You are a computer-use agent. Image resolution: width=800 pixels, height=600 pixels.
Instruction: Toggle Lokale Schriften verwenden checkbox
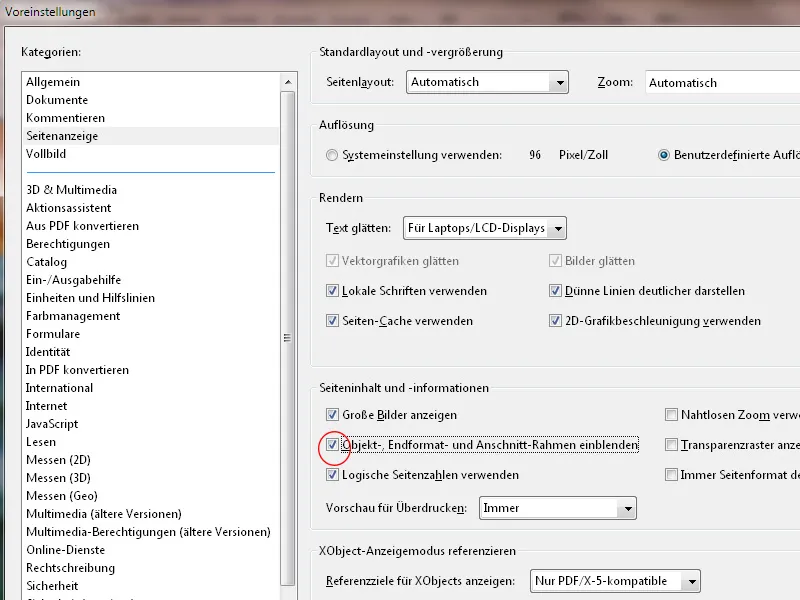[332, 291]
